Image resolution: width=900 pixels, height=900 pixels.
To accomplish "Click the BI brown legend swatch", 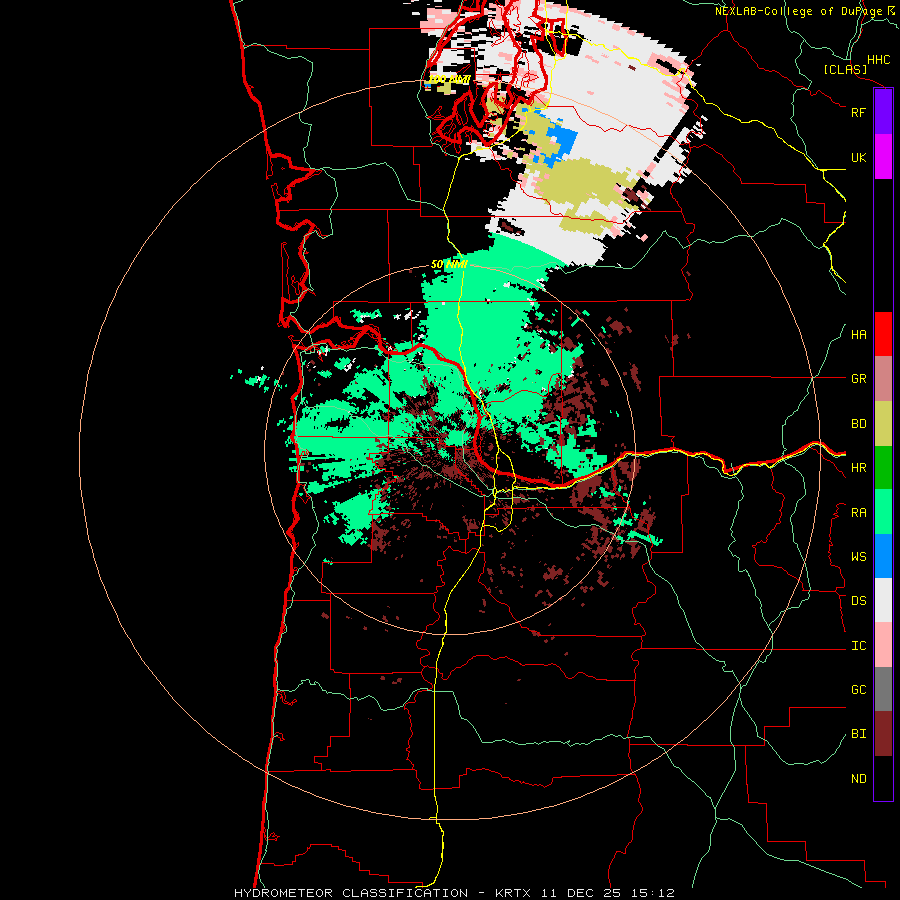I will pyautogui.click(x=883, y=734).
